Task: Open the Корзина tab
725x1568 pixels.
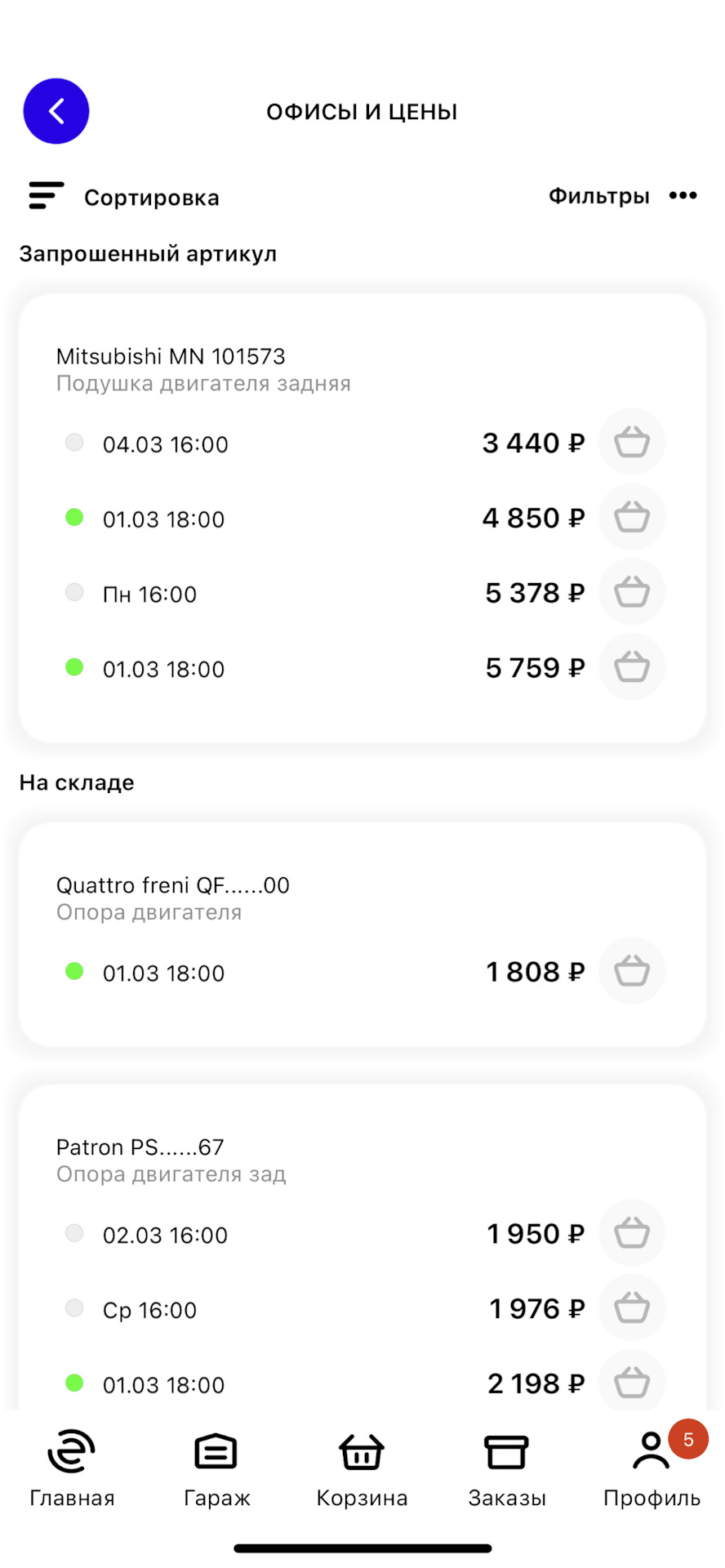Action: 362,1468
